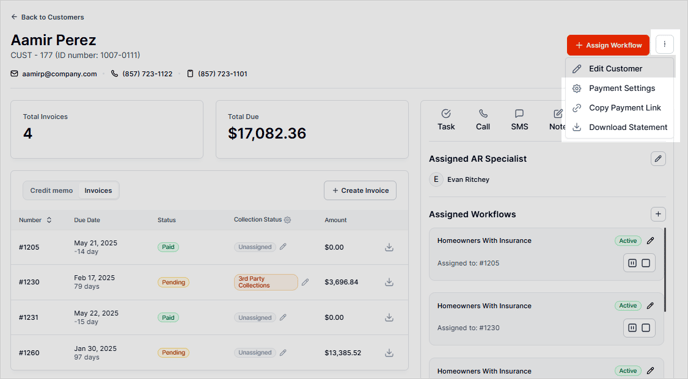
Task: Add a workflow with the plus icon
Action: pos(658,214)
